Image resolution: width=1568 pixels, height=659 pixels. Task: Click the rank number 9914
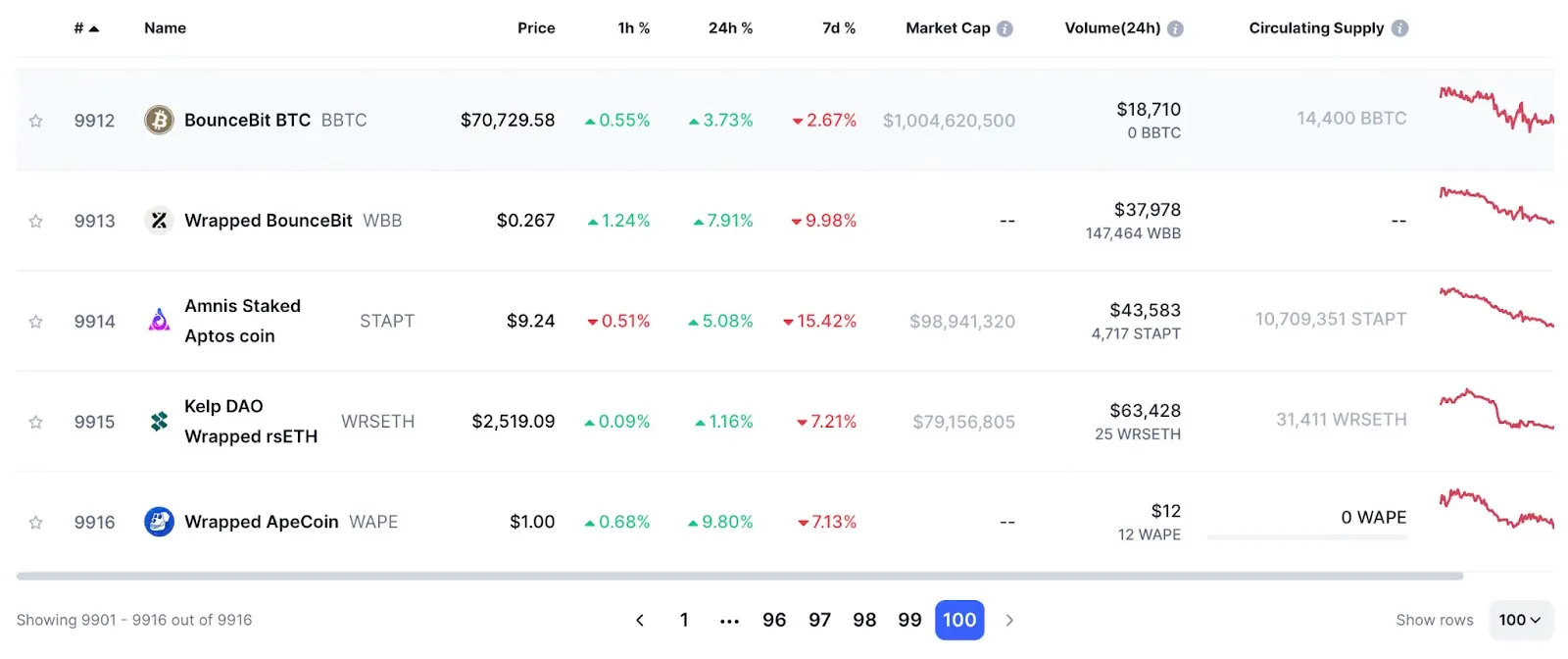pyautogui.click(x=94, y=322)
